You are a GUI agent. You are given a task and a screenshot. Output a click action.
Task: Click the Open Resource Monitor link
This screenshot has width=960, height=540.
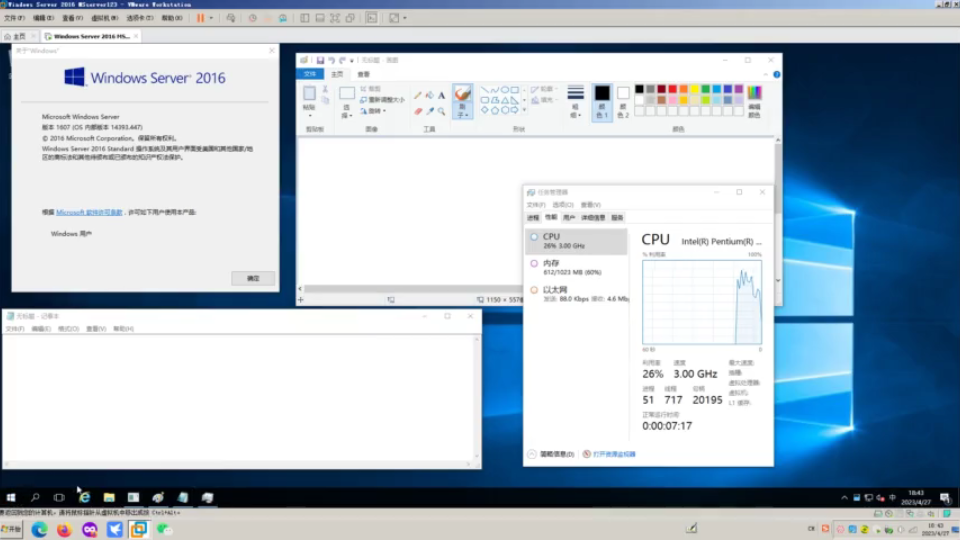(x=610, y=454)
